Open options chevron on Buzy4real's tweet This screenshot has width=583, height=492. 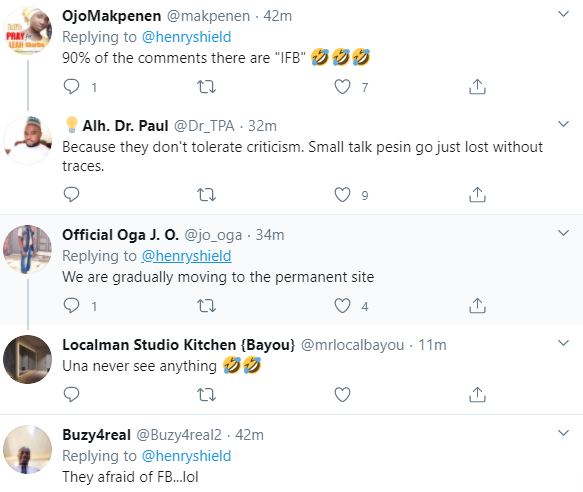(564, 433)
